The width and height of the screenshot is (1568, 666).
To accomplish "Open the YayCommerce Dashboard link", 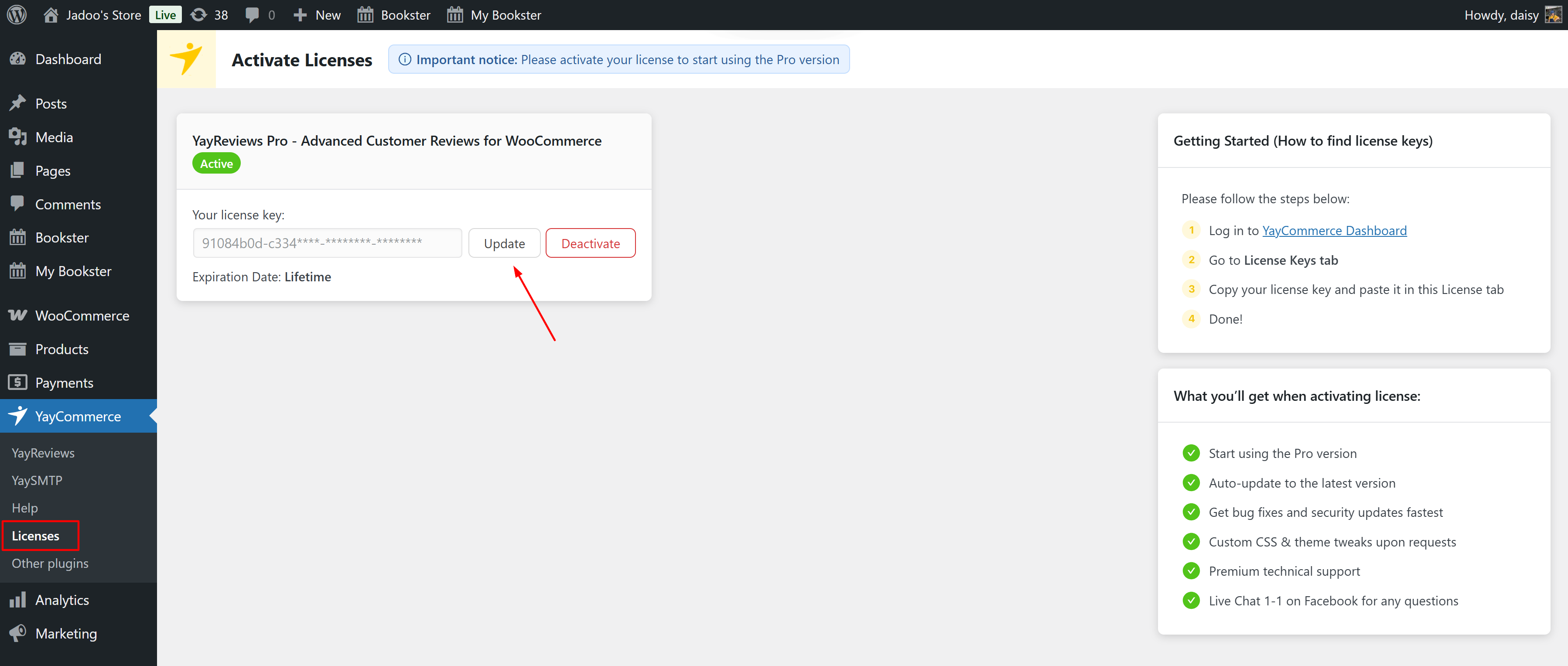I will point(1334,230).
